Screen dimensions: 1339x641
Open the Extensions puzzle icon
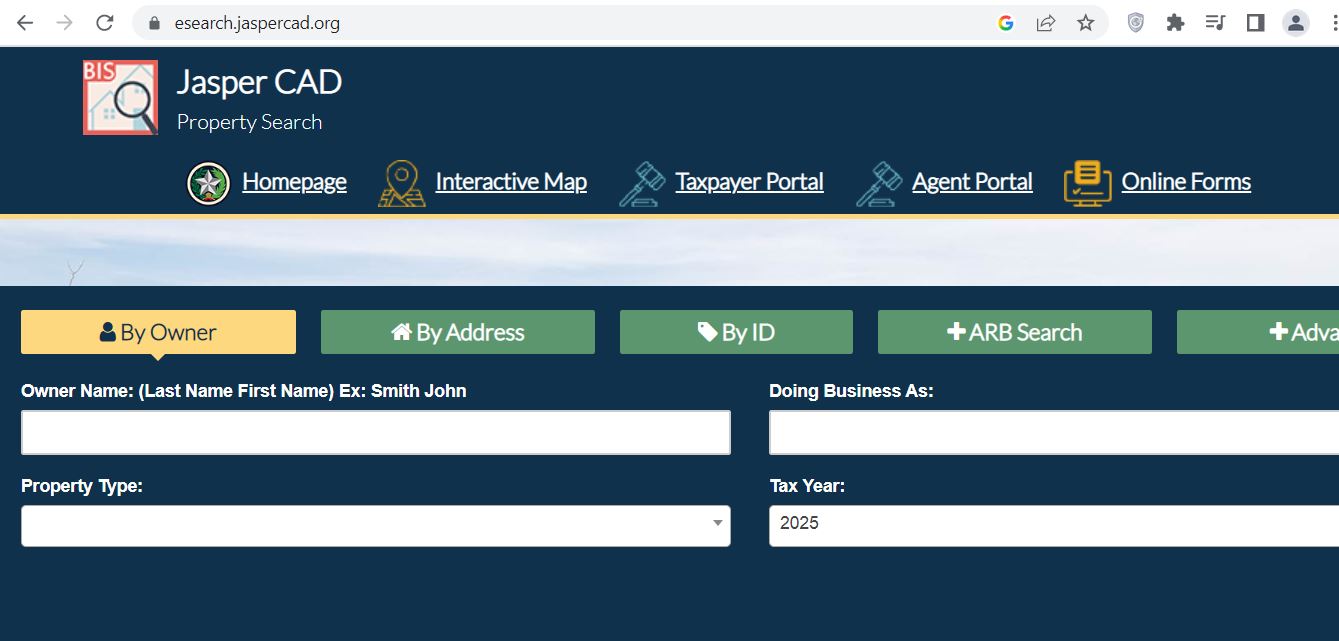click(1175, 23)
